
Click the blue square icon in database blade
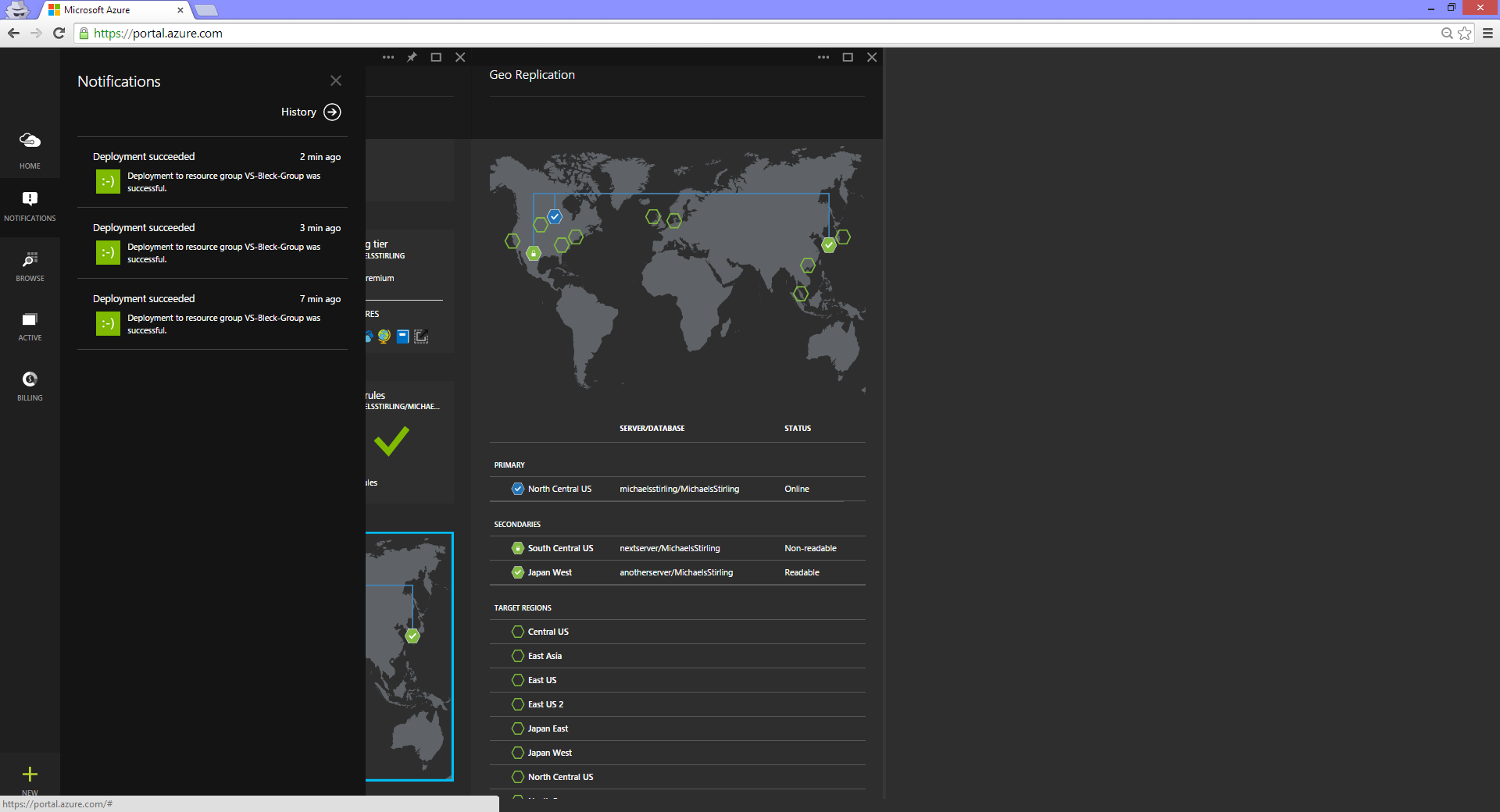tap(402, 337)
